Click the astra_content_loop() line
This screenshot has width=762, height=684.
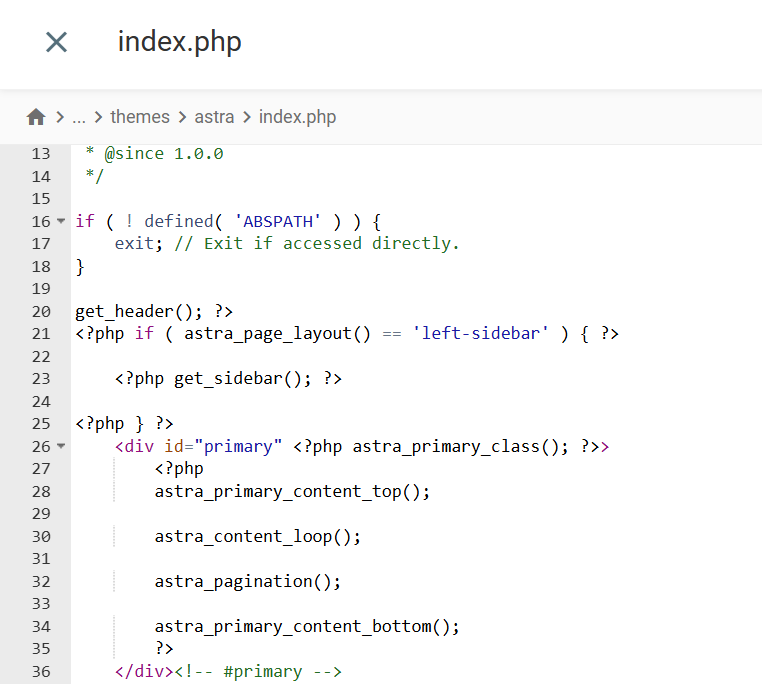pyautogui.click(x=257, y=536)
